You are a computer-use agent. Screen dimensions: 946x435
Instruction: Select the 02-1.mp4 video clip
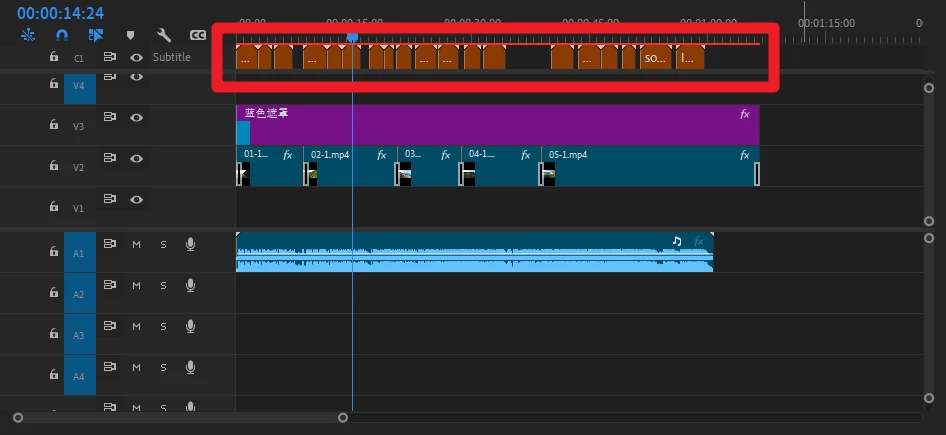(350, 166)
